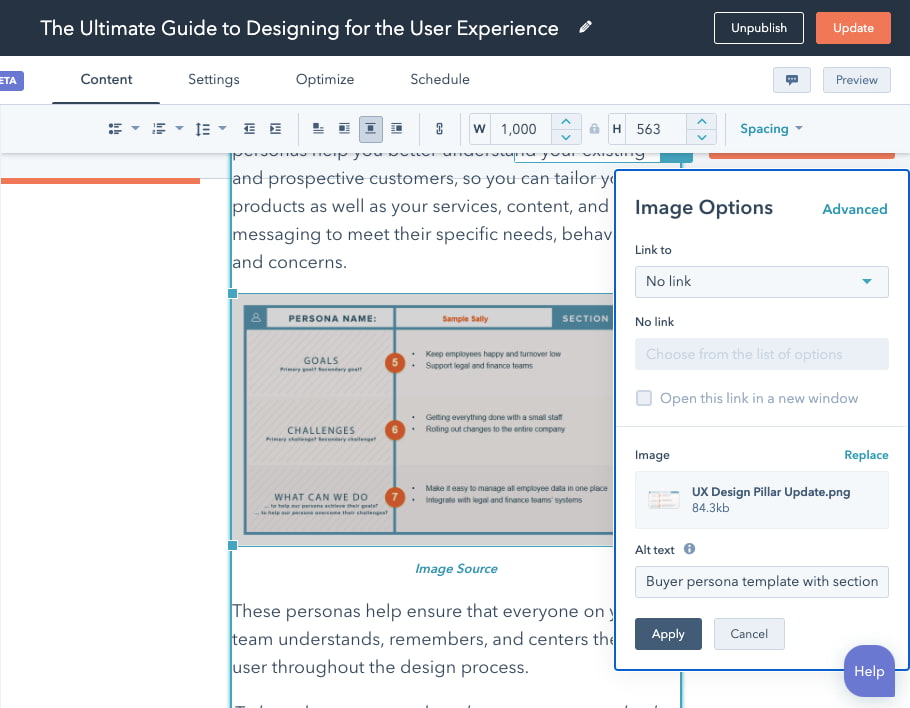Image resolution: width=910 pixels, height=708 pixels.
Task: Click the Apply button
Action: 668,633
